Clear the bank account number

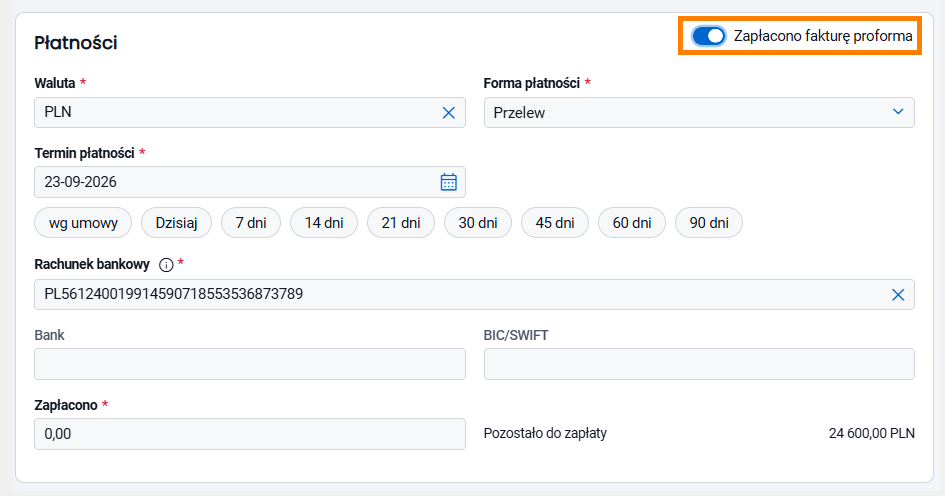(x=898, y=295)
